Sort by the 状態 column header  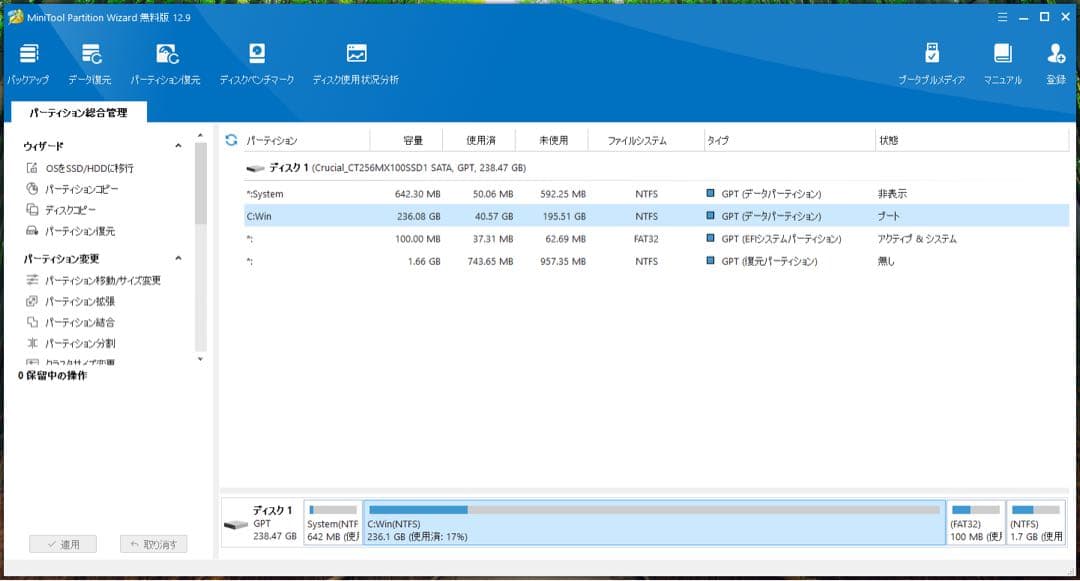point(889,140)
